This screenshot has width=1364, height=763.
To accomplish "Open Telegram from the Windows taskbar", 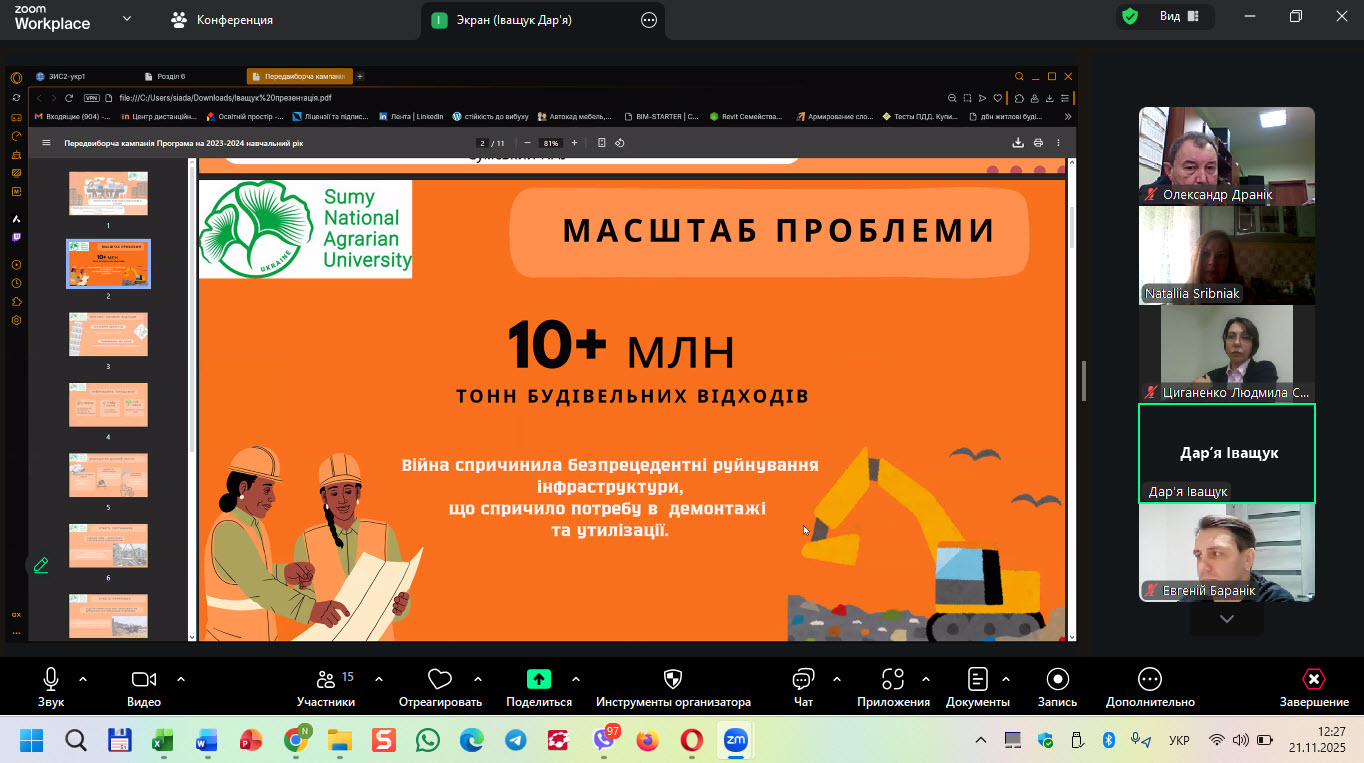I will coord(515,741).
